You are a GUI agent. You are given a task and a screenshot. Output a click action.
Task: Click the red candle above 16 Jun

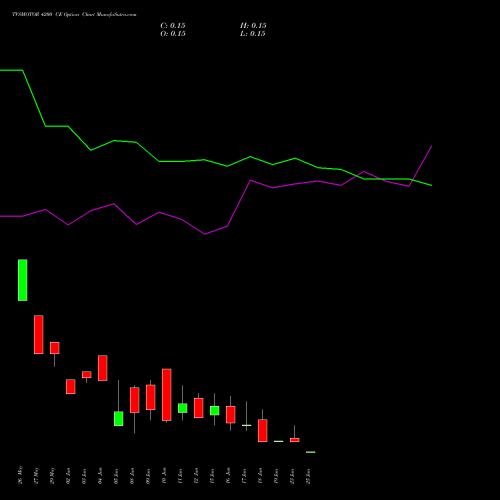231,415
